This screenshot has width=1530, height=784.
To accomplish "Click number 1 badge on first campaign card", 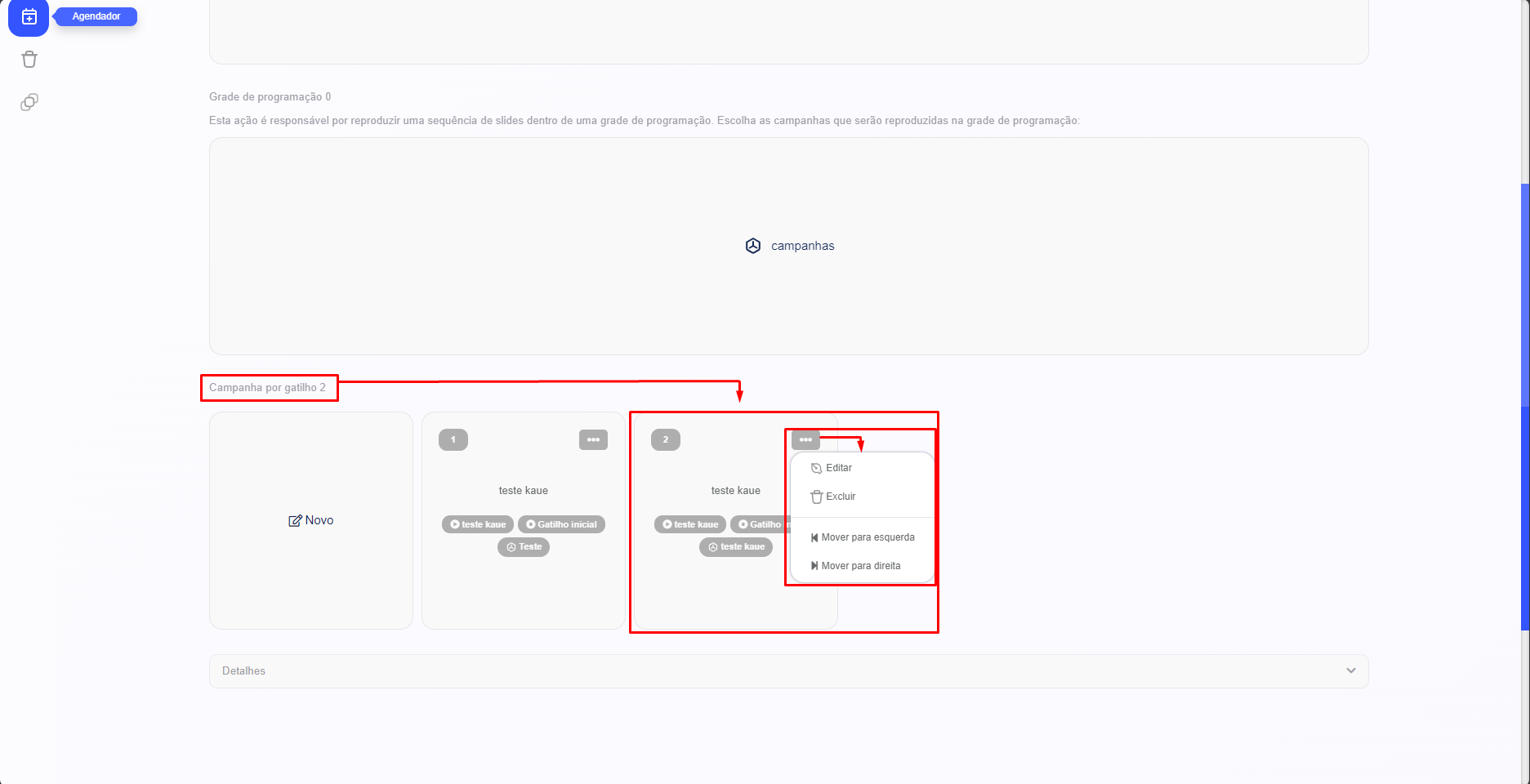I will click(453, 440).
